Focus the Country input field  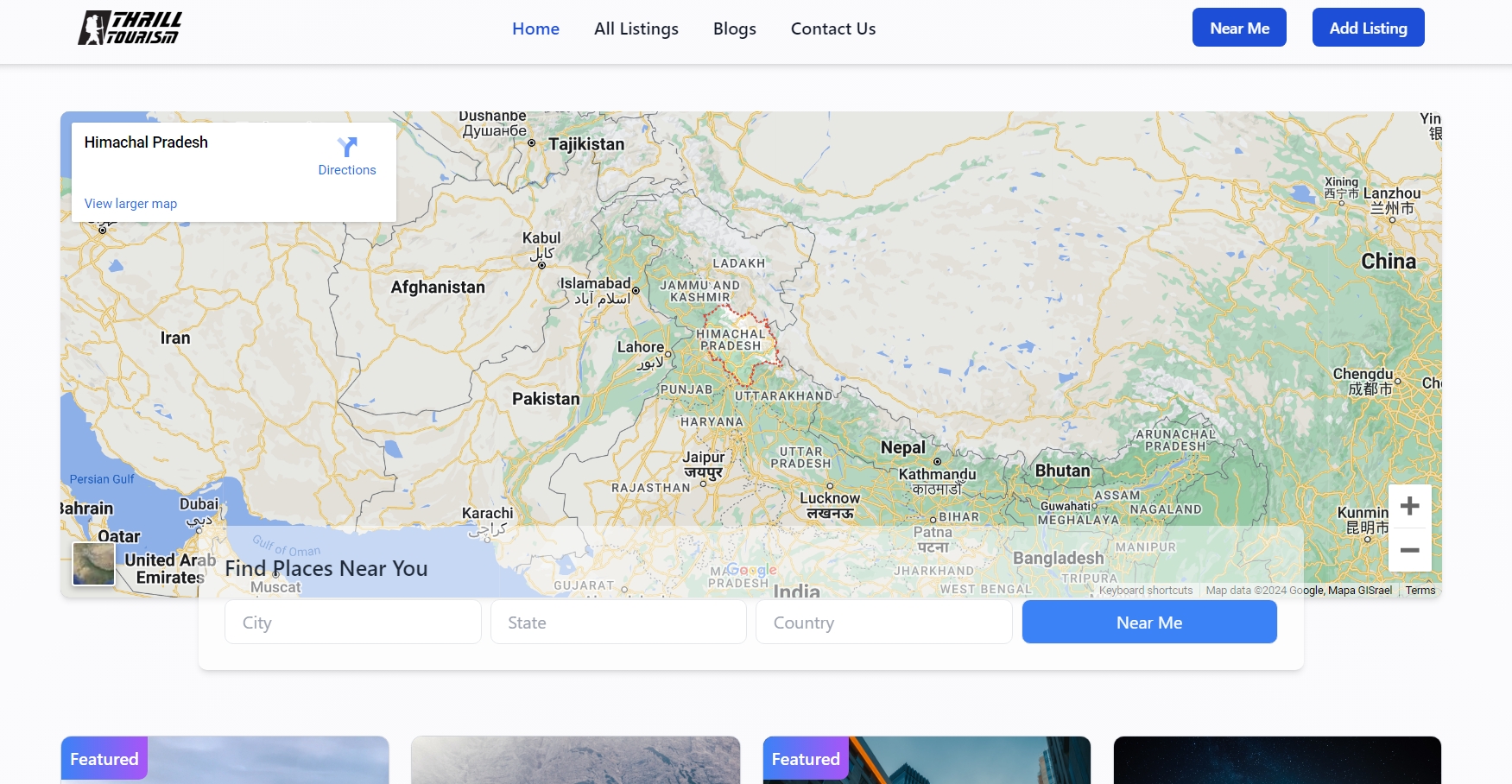(884, 623)
